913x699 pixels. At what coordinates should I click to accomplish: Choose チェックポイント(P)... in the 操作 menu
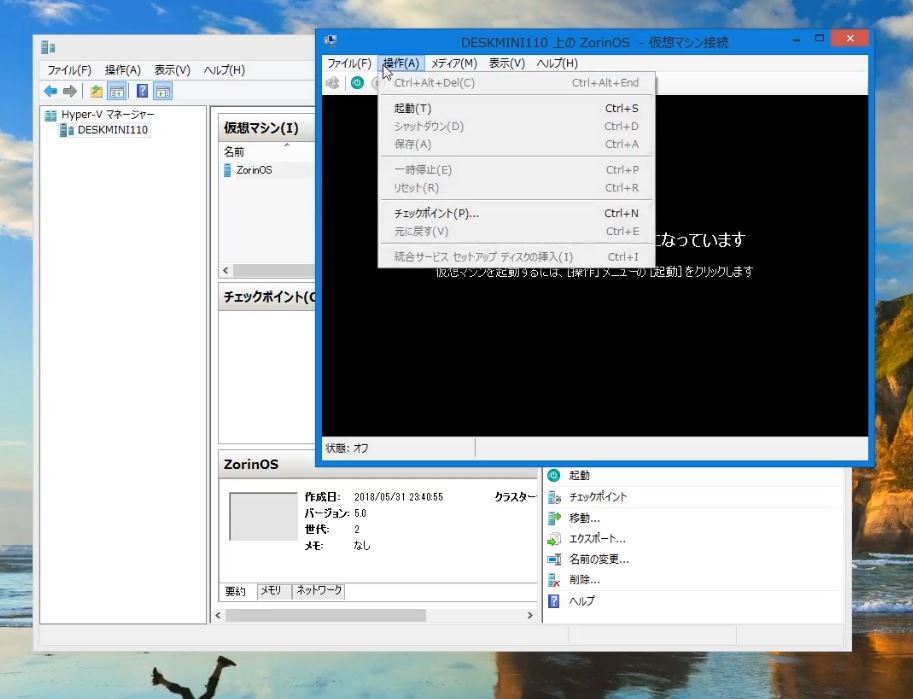click(436, 213)
